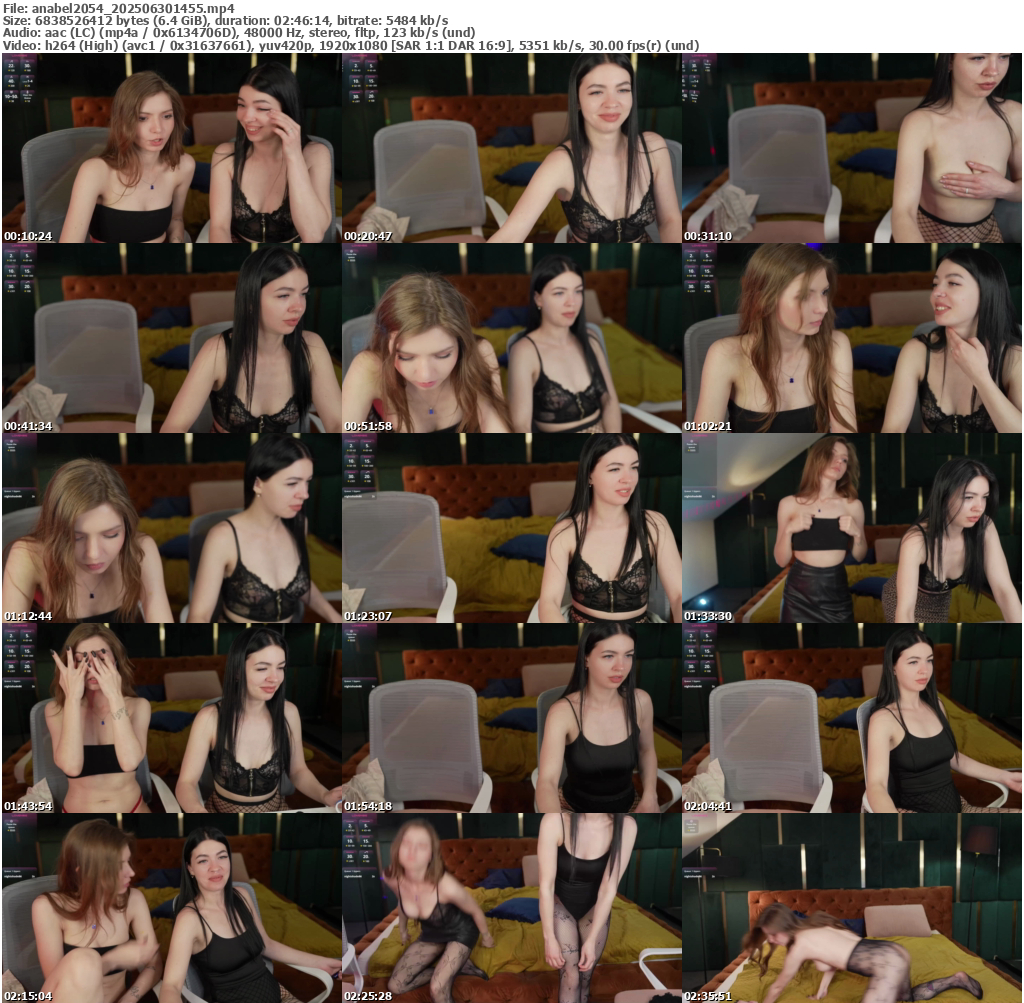Click the thumbnail marked 01:23:07
The height and width of the screenshot is (1003, 1024).
tap(511, 528)
